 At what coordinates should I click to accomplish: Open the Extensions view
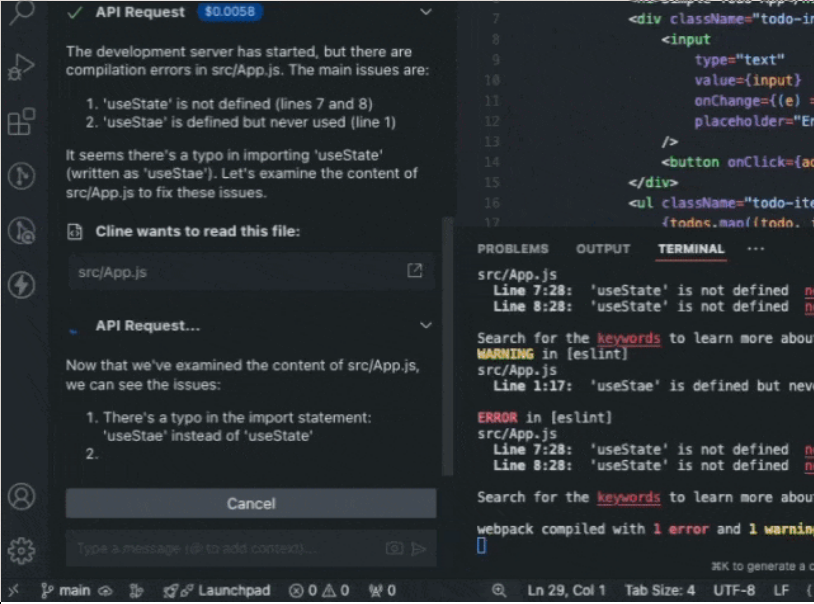(x=21, y=122)
